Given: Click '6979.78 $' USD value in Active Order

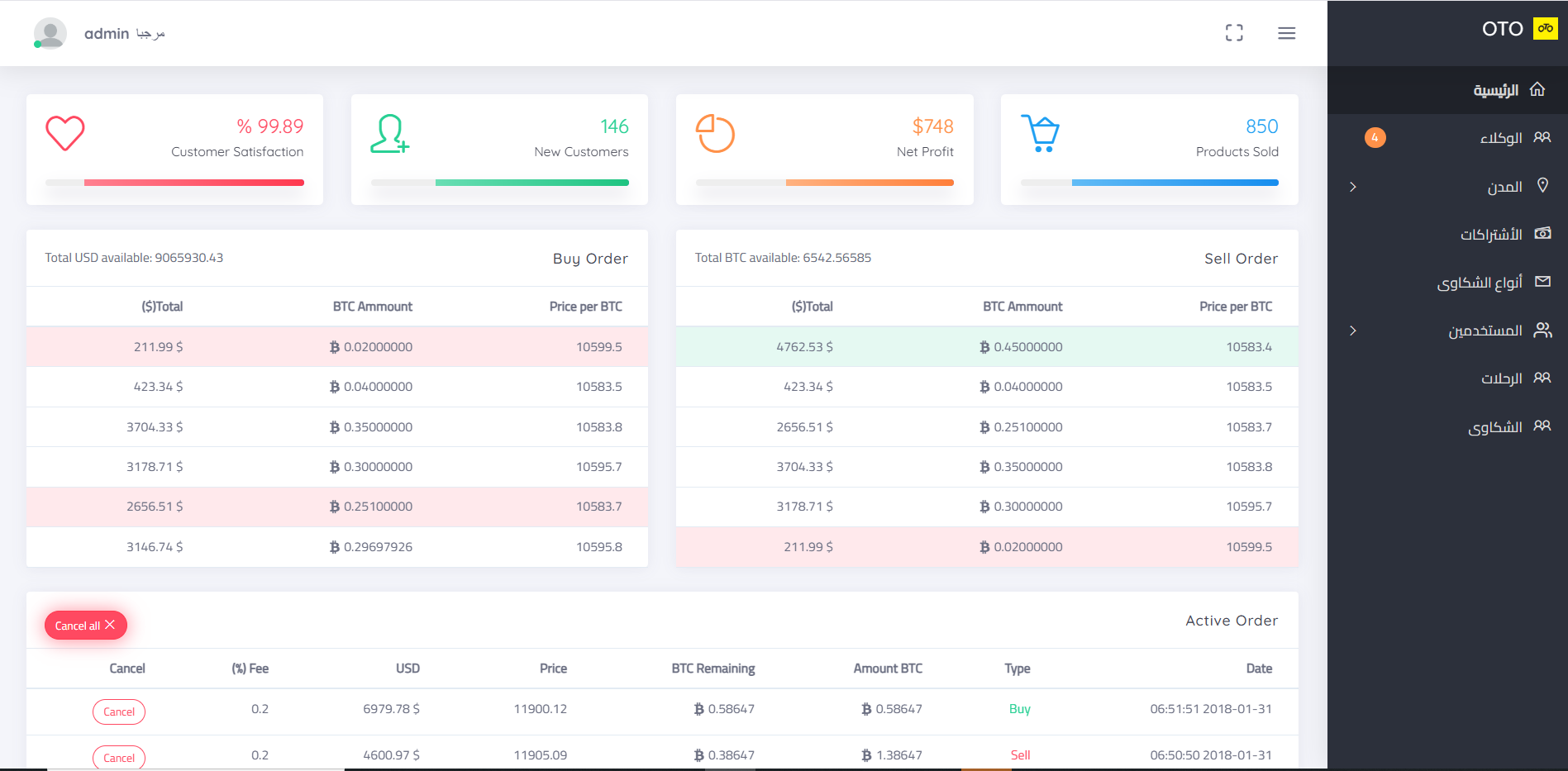Looking at the screenshot, I should tap(391, 709).
